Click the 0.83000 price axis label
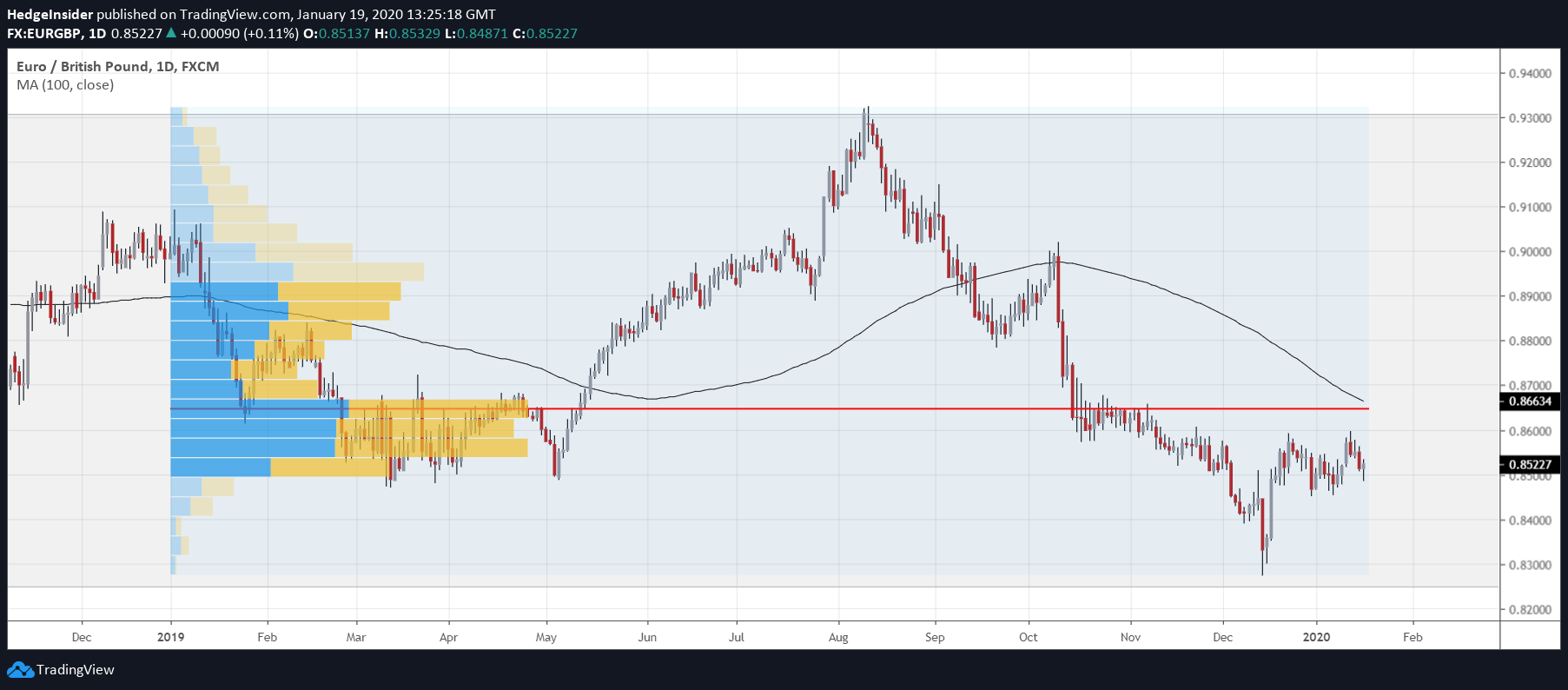Screen dimensions: 1568x690 [x=1530, y=566]
